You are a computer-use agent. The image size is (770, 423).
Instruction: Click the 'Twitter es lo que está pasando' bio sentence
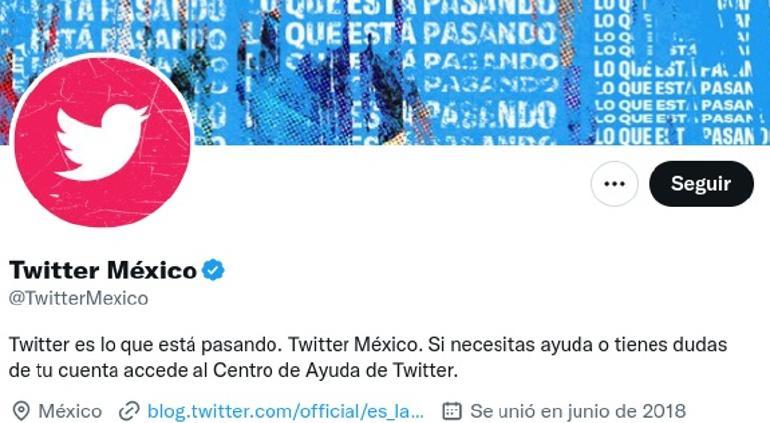coord(145,344)
